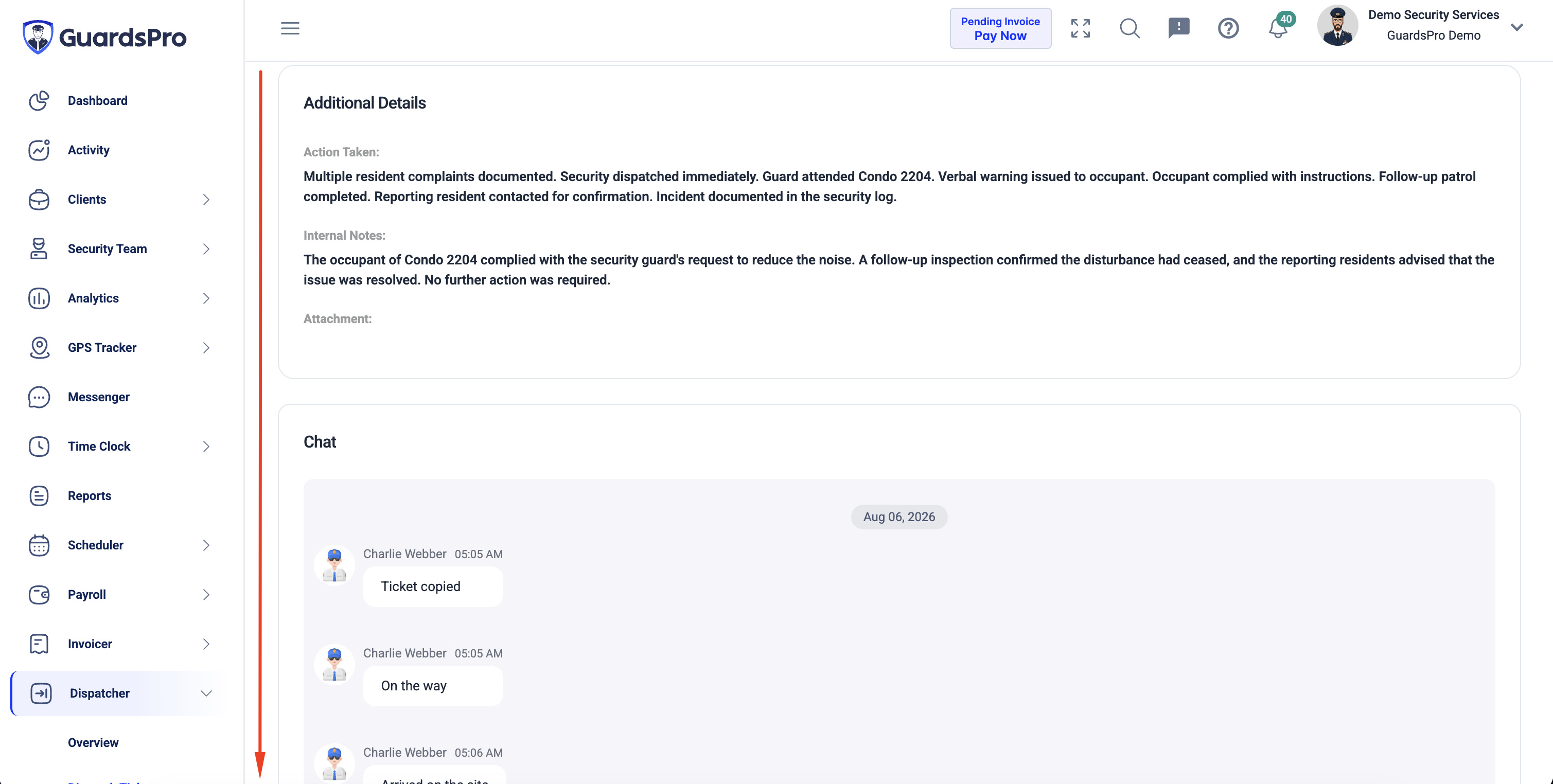Click the Pending Invoice Pay Now button
The image size is (1553, 784).
coord(1000,28)
